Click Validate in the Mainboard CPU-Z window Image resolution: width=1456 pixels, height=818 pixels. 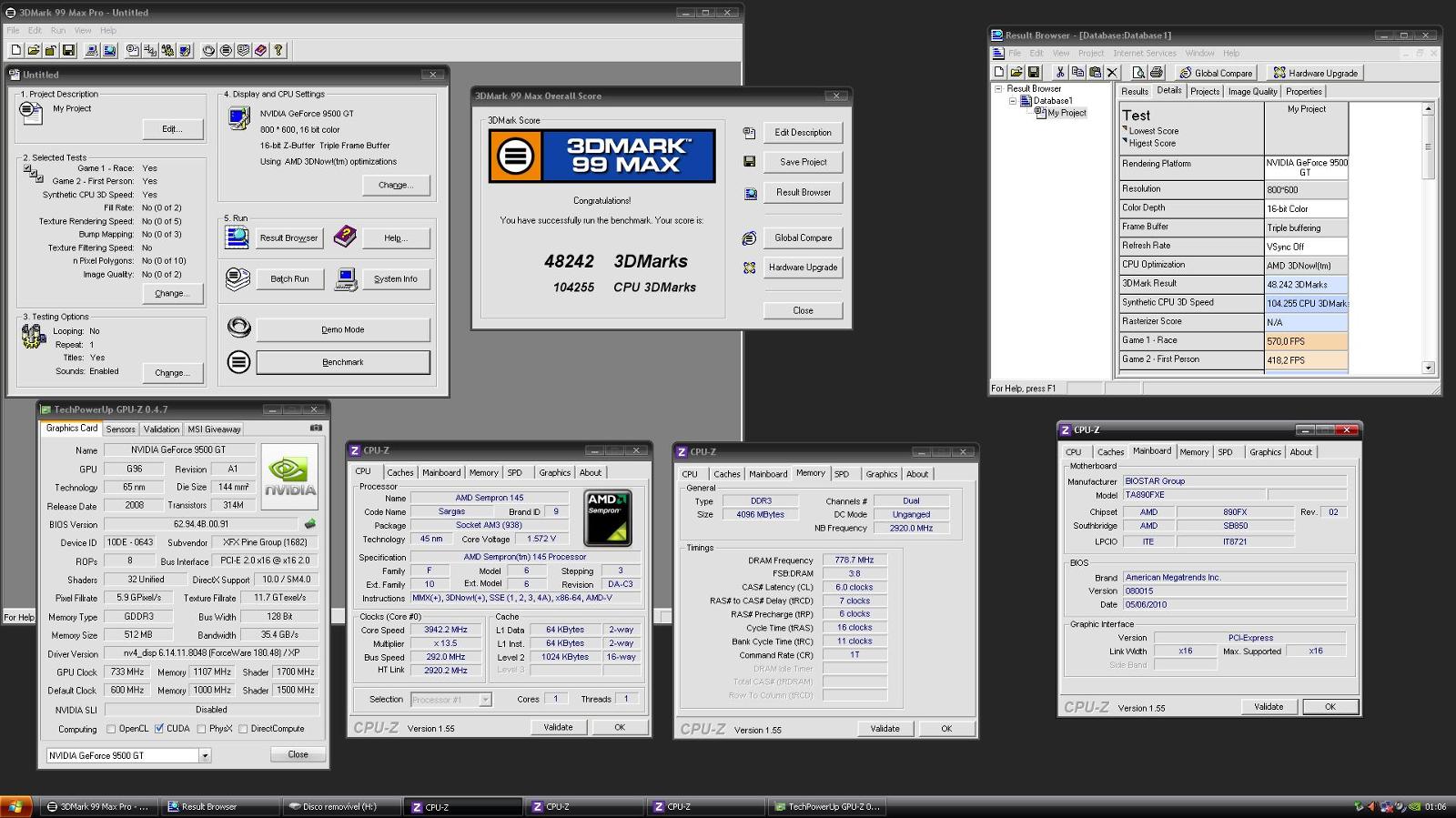1269,707
